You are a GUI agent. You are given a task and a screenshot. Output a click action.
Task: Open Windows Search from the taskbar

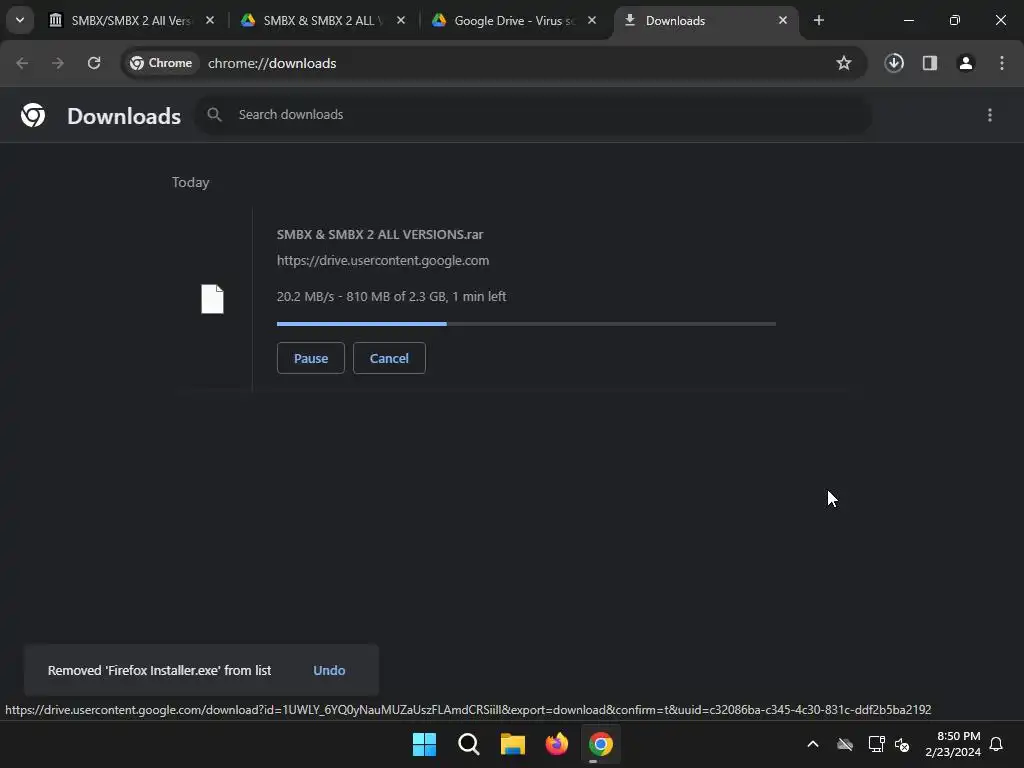469,744
